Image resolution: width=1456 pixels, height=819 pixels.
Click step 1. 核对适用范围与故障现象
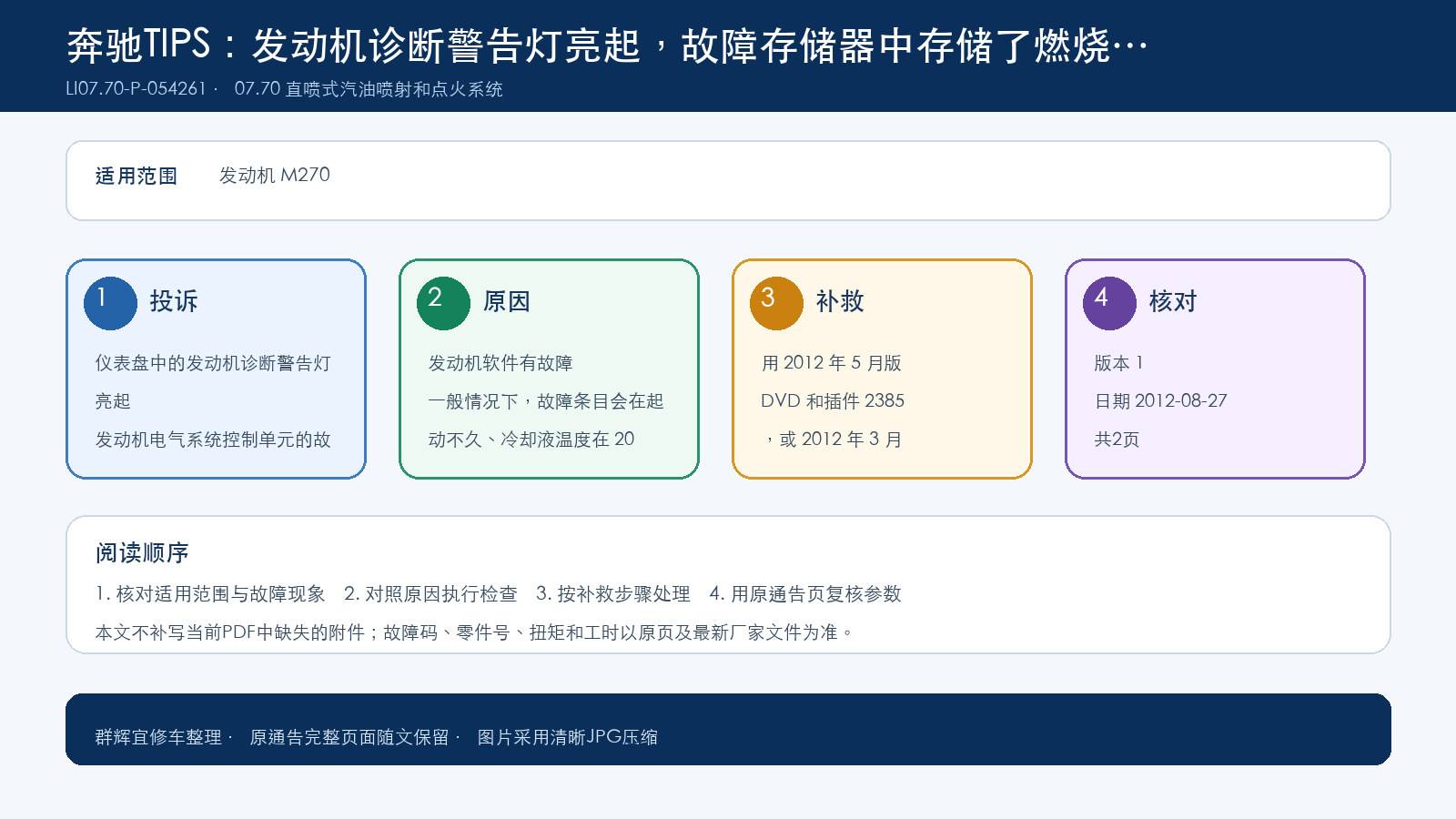210,594
